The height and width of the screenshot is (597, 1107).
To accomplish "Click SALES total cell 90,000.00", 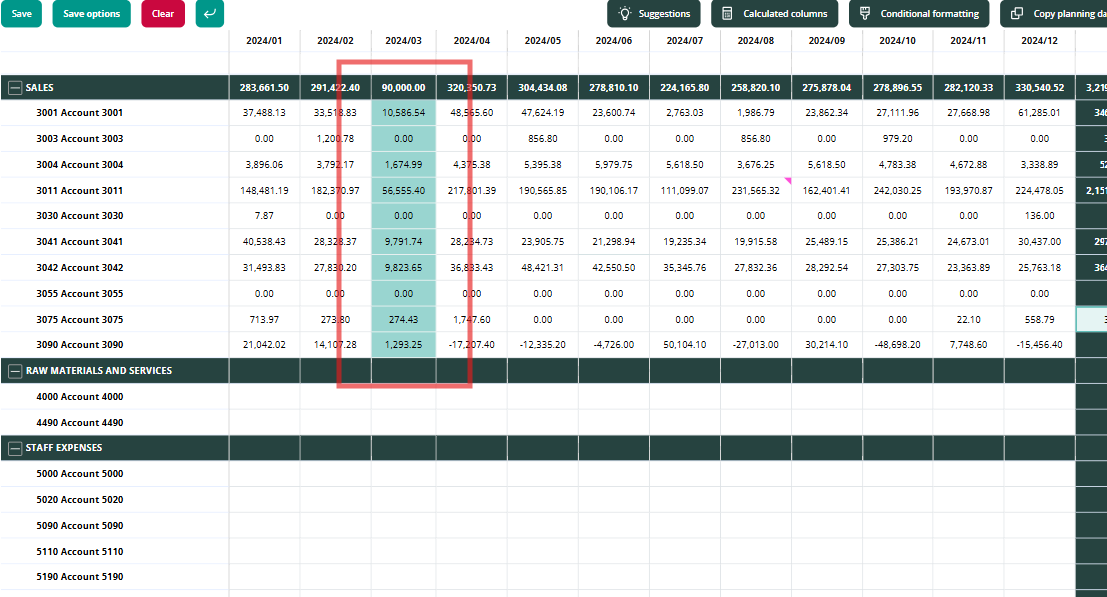I will coord(403,88).
